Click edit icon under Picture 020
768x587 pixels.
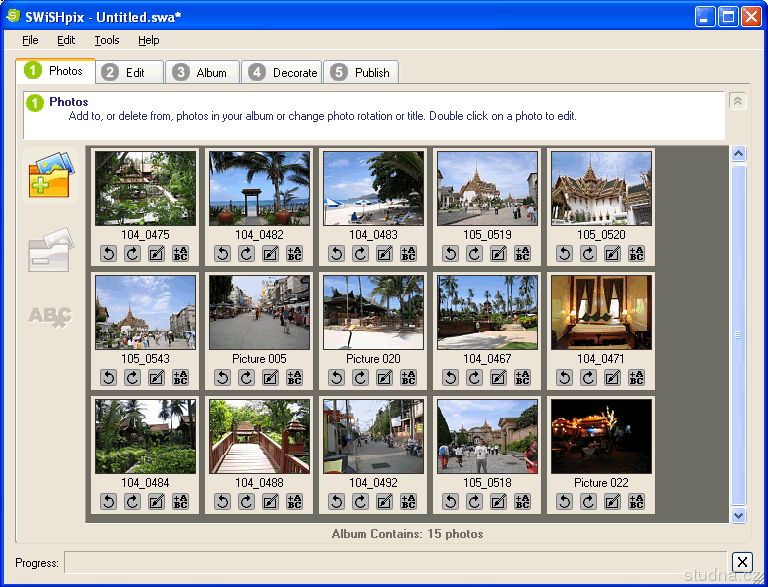[x=384, y=377]
